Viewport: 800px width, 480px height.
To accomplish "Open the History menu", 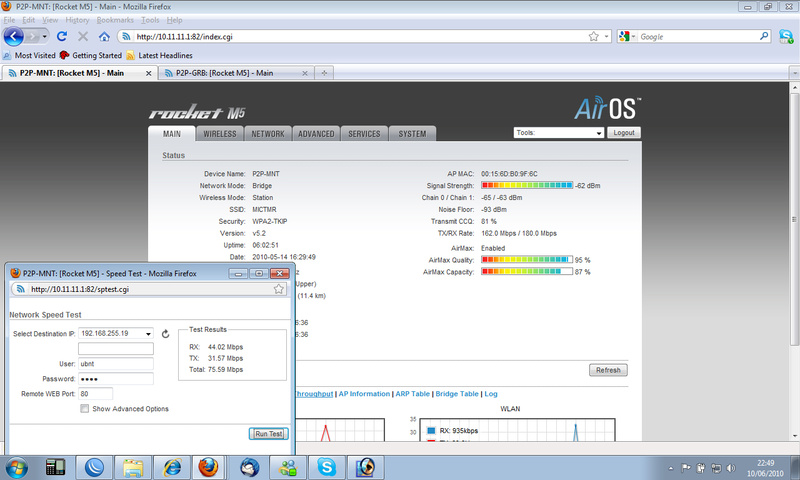I will click(77, 20).
